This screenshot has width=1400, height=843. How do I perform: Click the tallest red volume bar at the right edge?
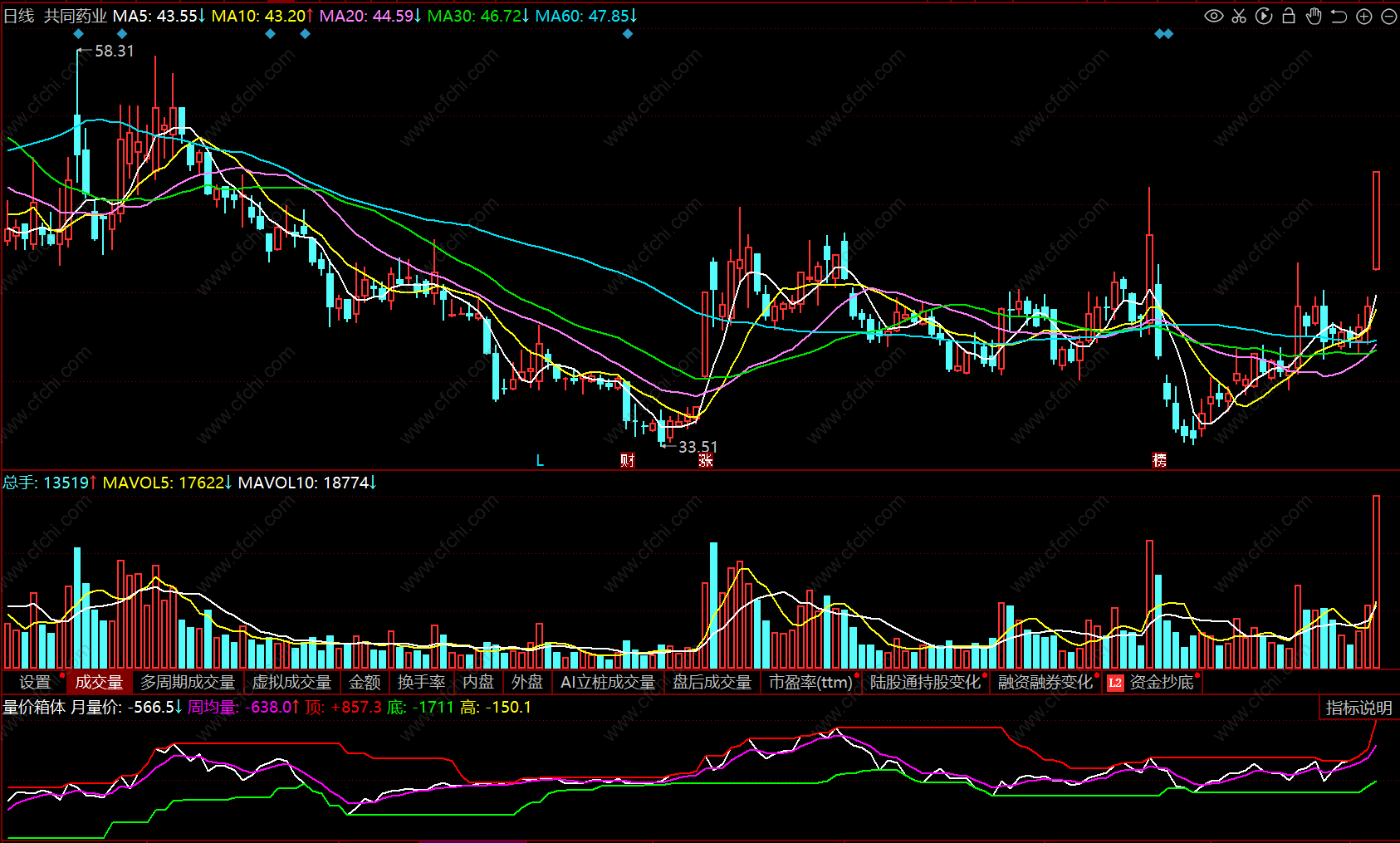click(1376, 581)
